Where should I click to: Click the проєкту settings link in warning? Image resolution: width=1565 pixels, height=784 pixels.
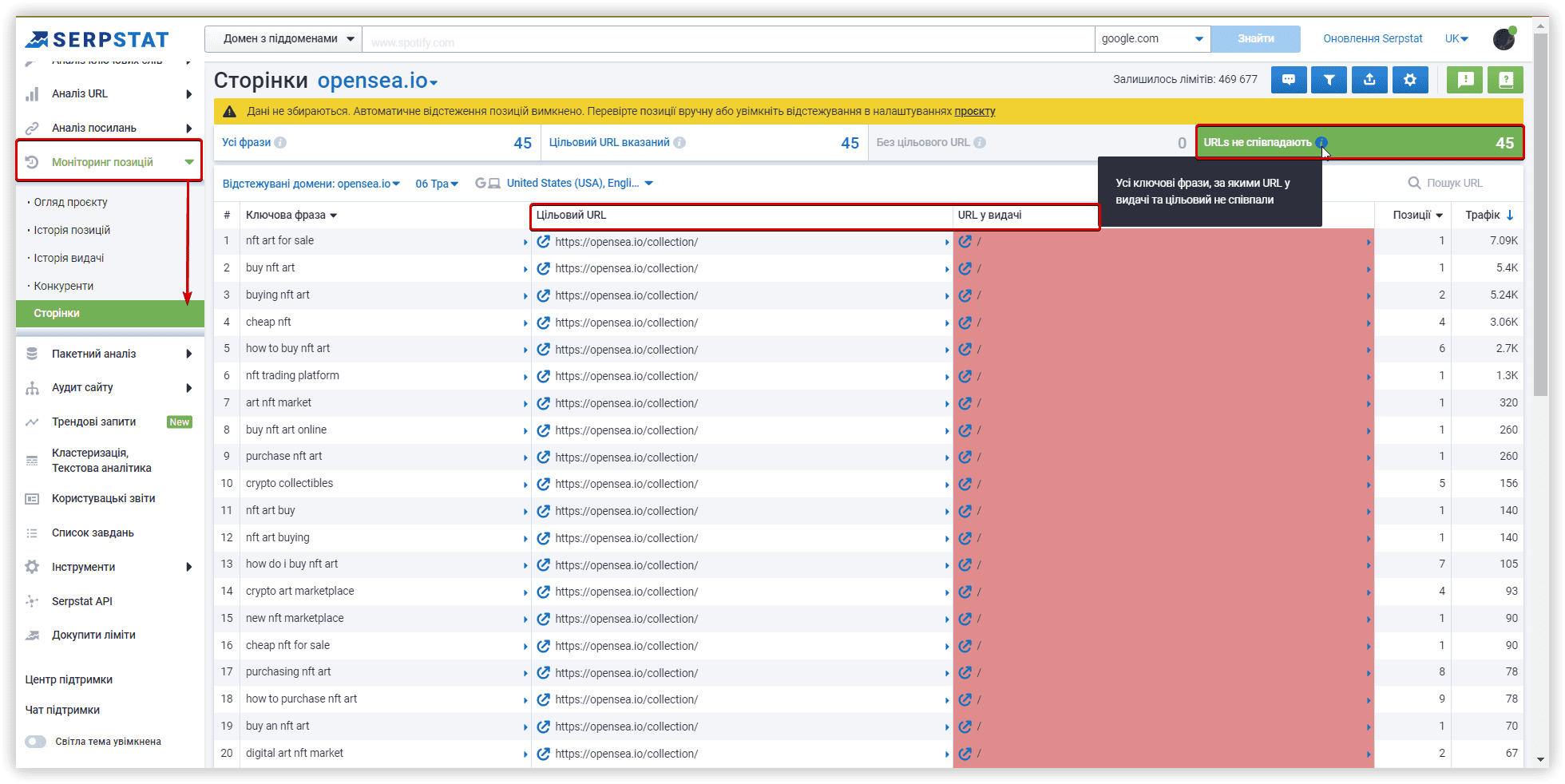click(x=975, y=111)
